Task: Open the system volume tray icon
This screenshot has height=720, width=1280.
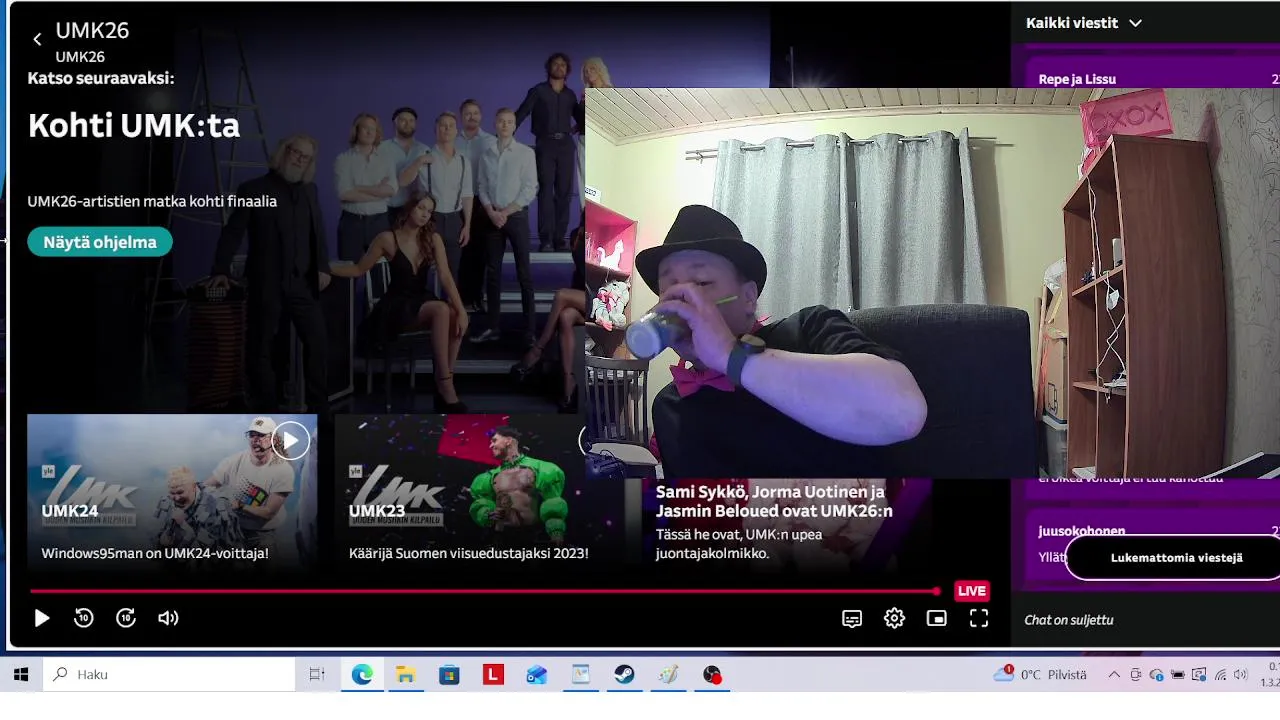Action: click(1241, 675)
